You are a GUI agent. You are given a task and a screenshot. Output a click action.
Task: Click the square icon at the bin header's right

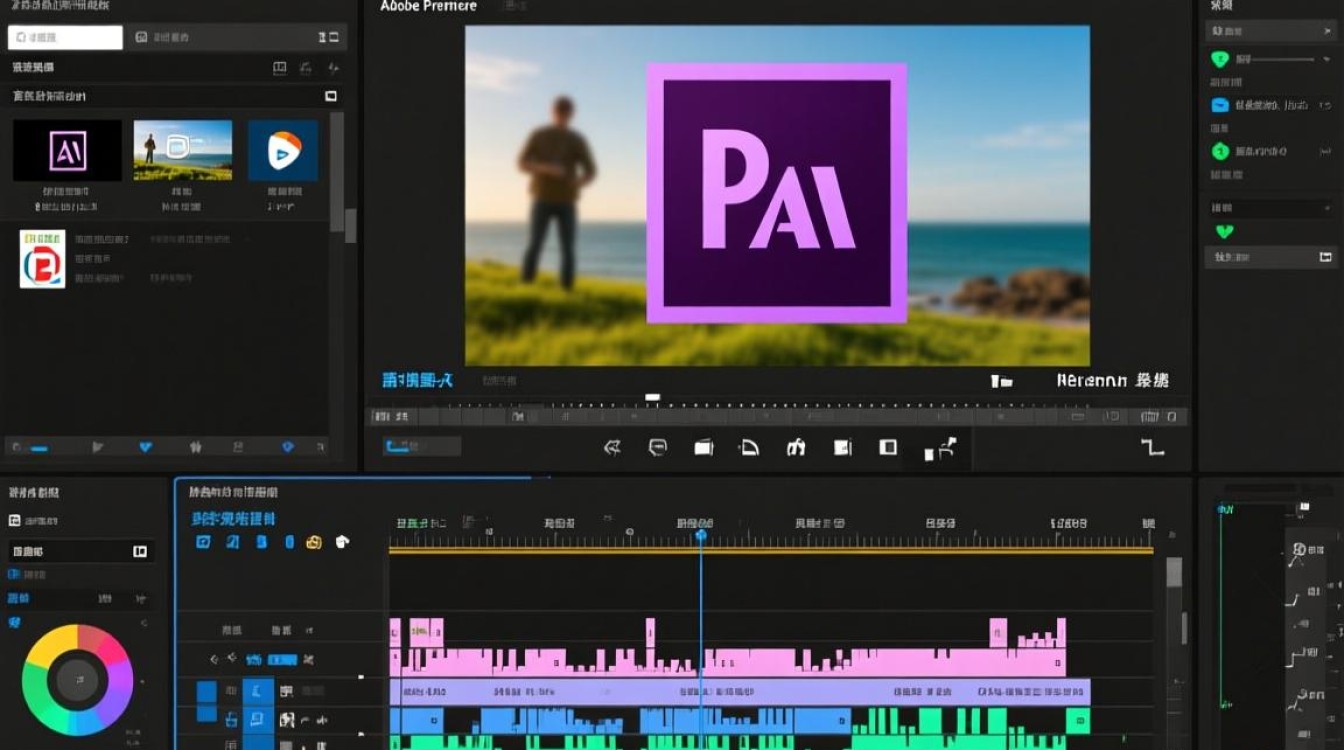click(331, 97)
